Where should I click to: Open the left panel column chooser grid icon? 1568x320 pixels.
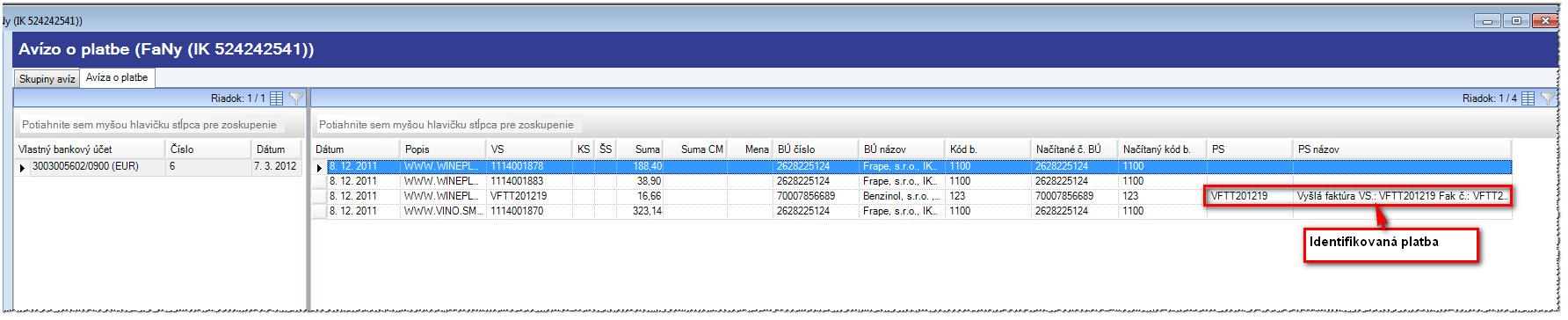276,98
